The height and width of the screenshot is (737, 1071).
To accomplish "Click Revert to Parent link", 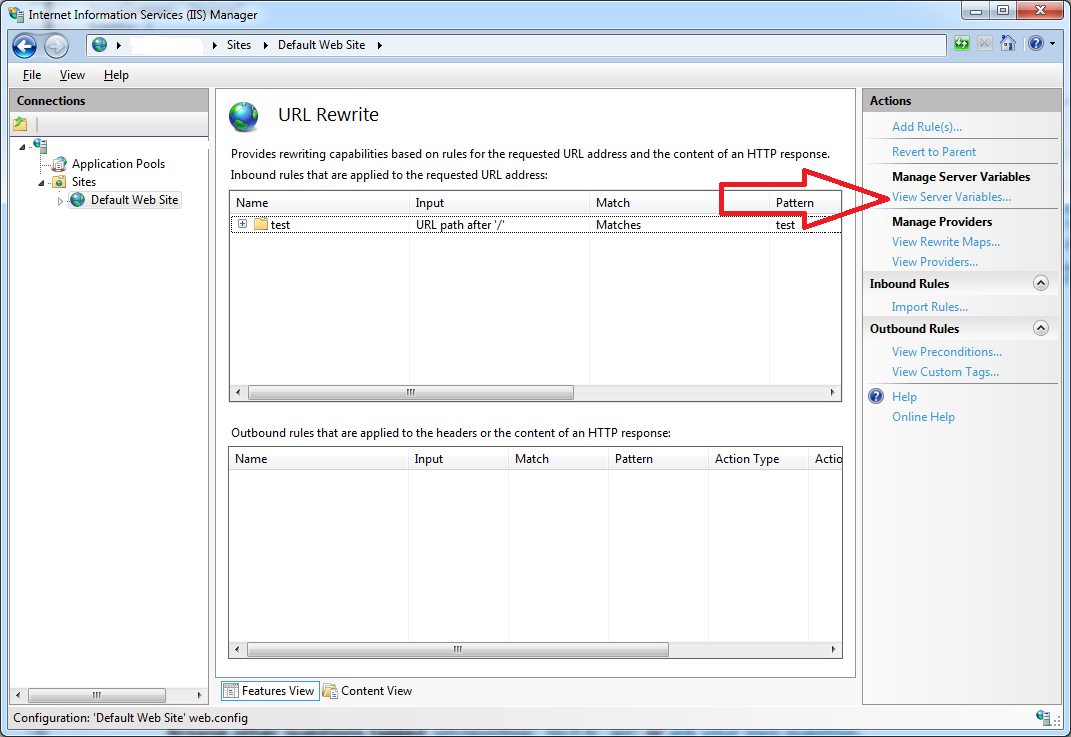I will pyautogui.click(x=934, y=152).
